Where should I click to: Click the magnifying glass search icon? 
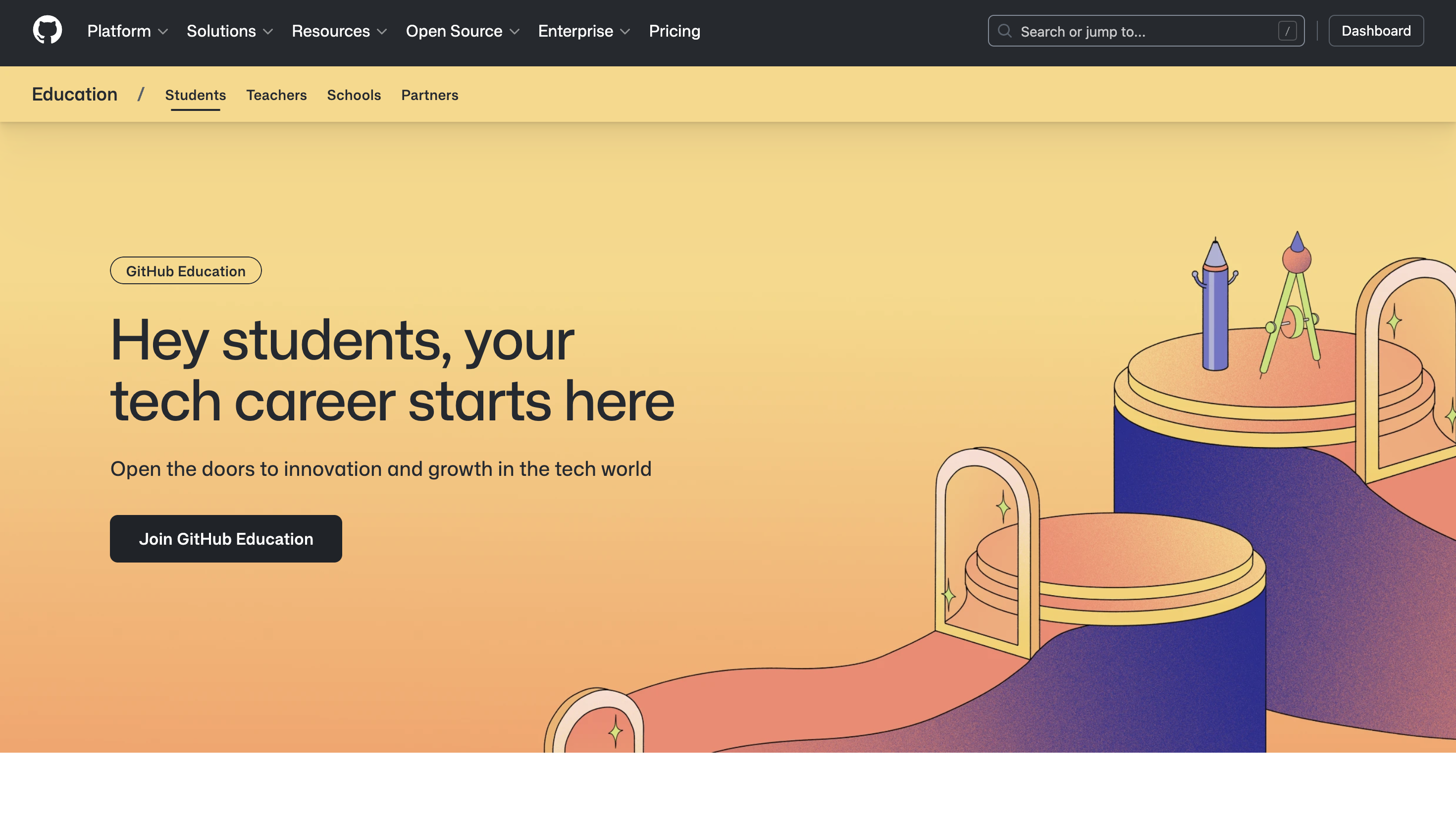pyautogui.click(x=1005, y=31)
